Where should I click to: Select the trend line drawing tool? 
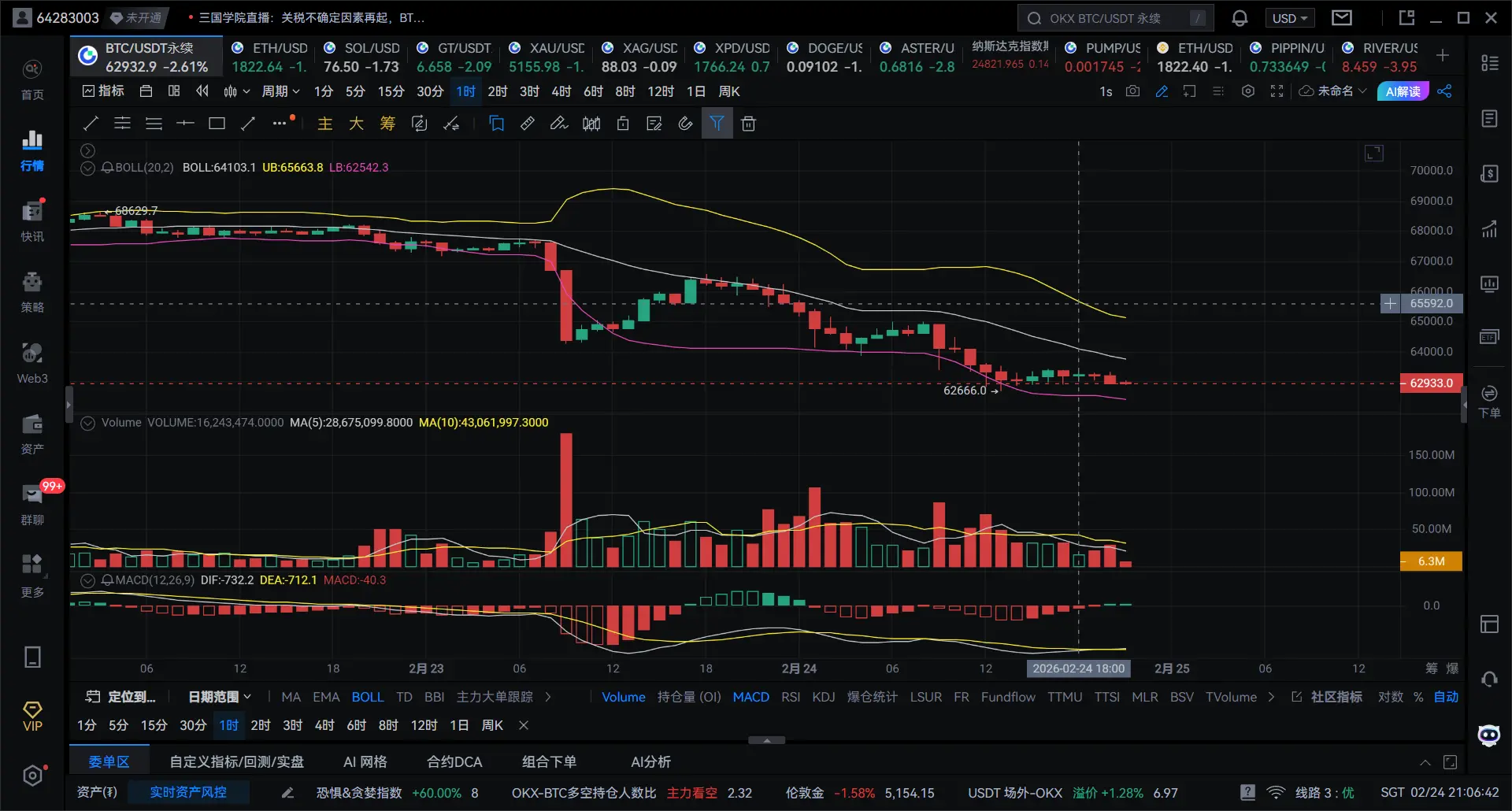(x=91, y=123)
